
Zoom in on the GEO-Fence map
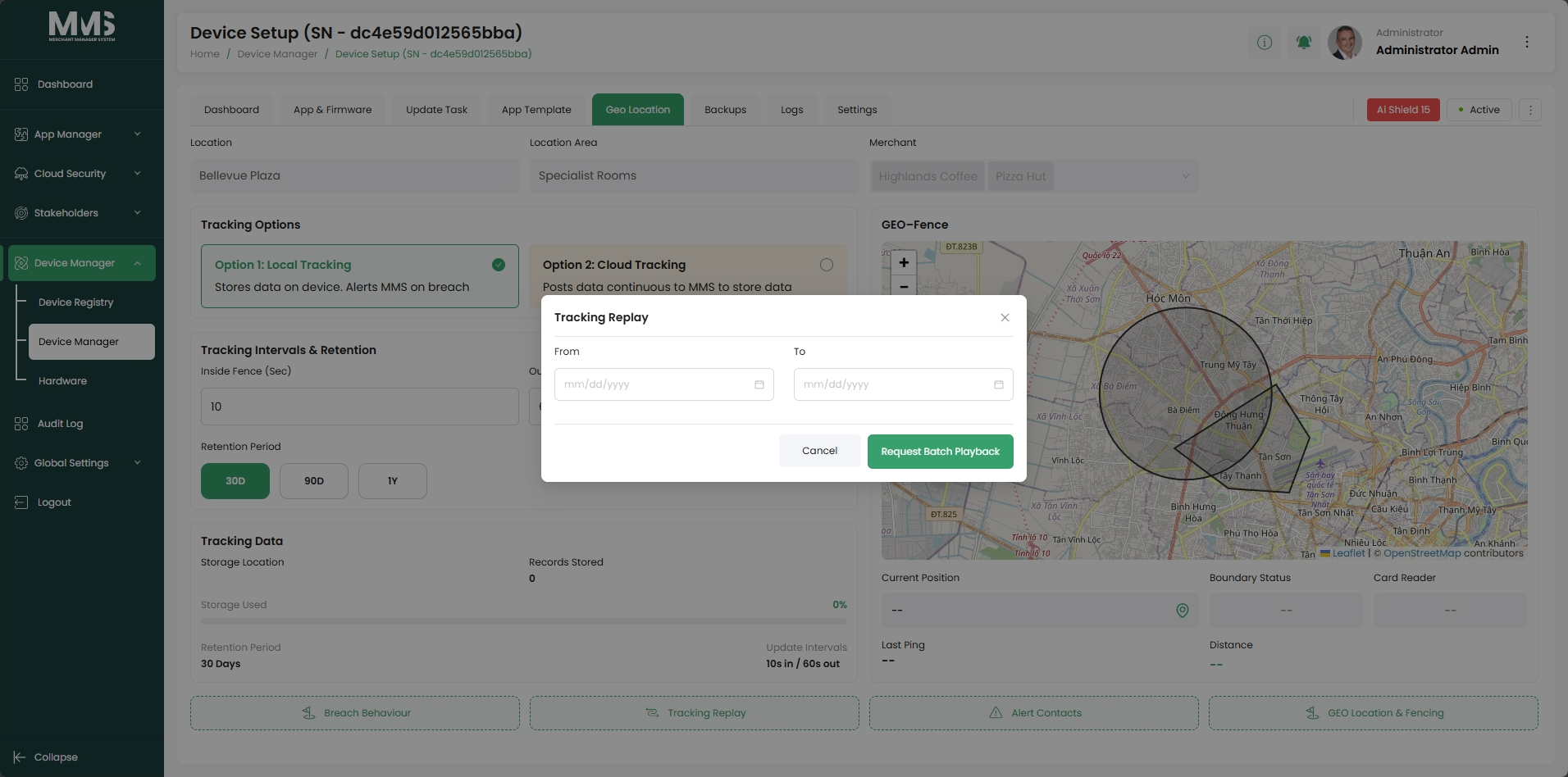904,262
